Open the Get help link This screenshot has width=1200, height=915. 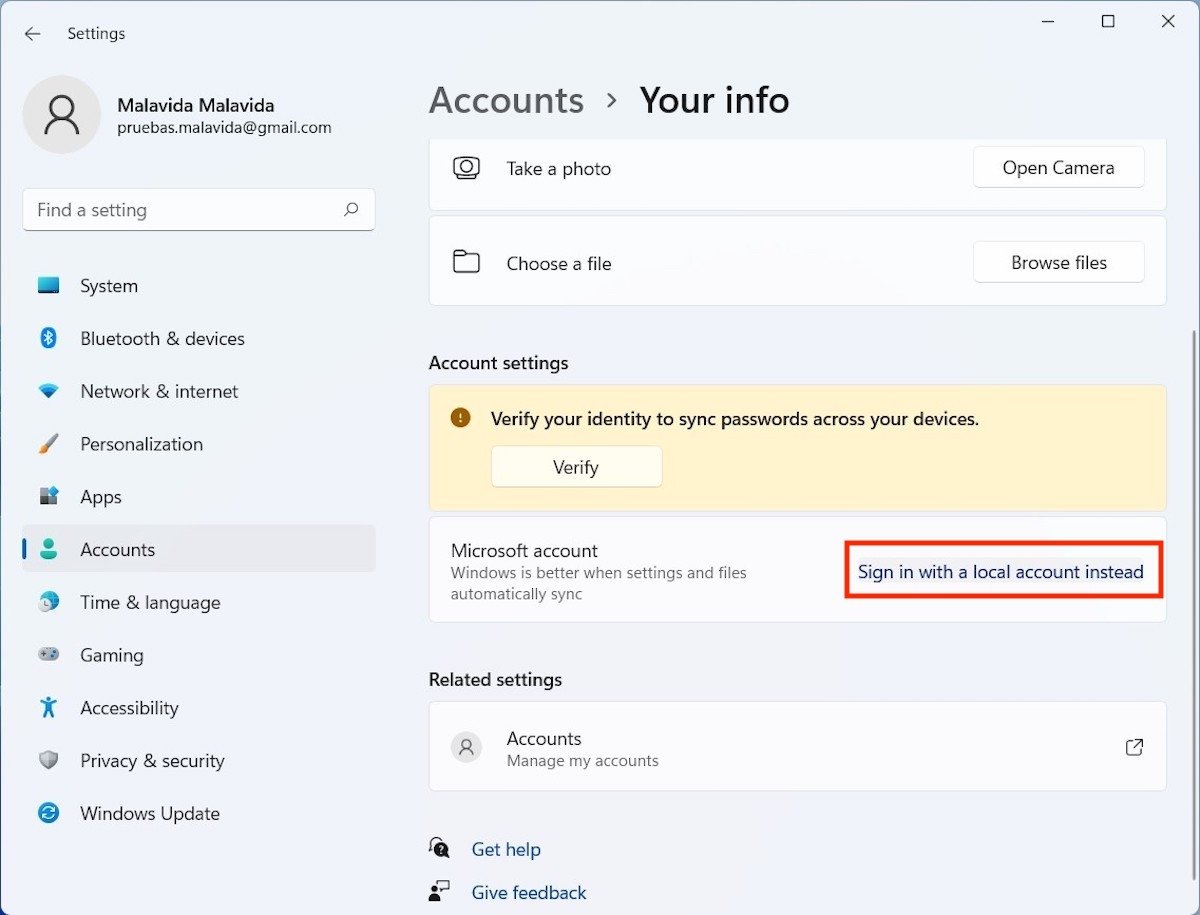(506, 849)
